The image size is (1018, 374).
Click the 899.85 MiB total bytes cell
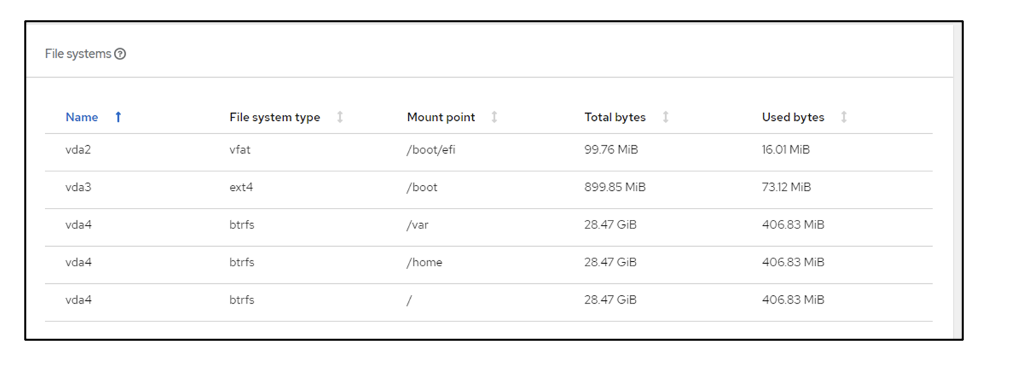(x=615, y=188)
